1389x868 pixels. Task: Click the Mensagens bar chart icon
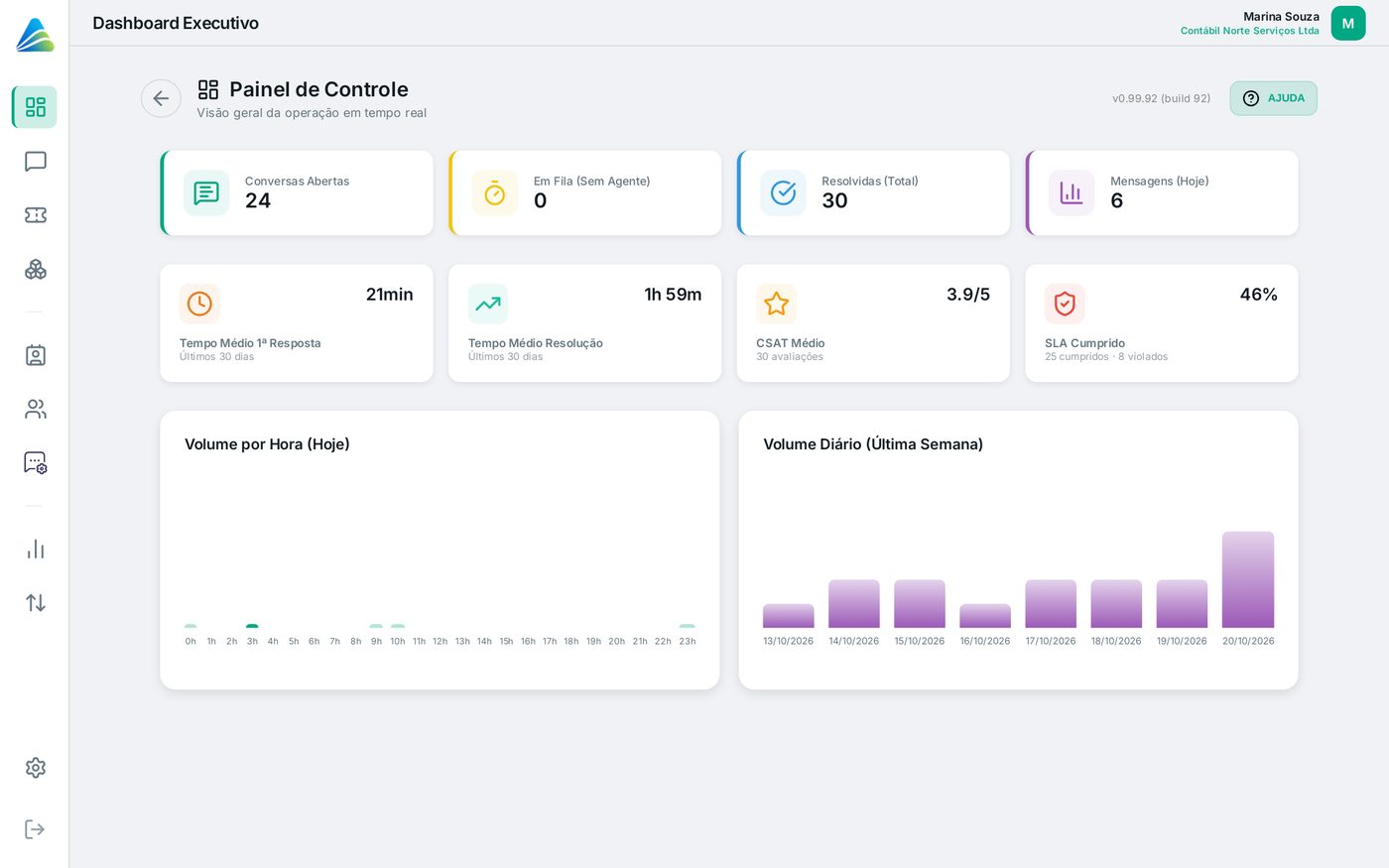[x=1072, y=192]
